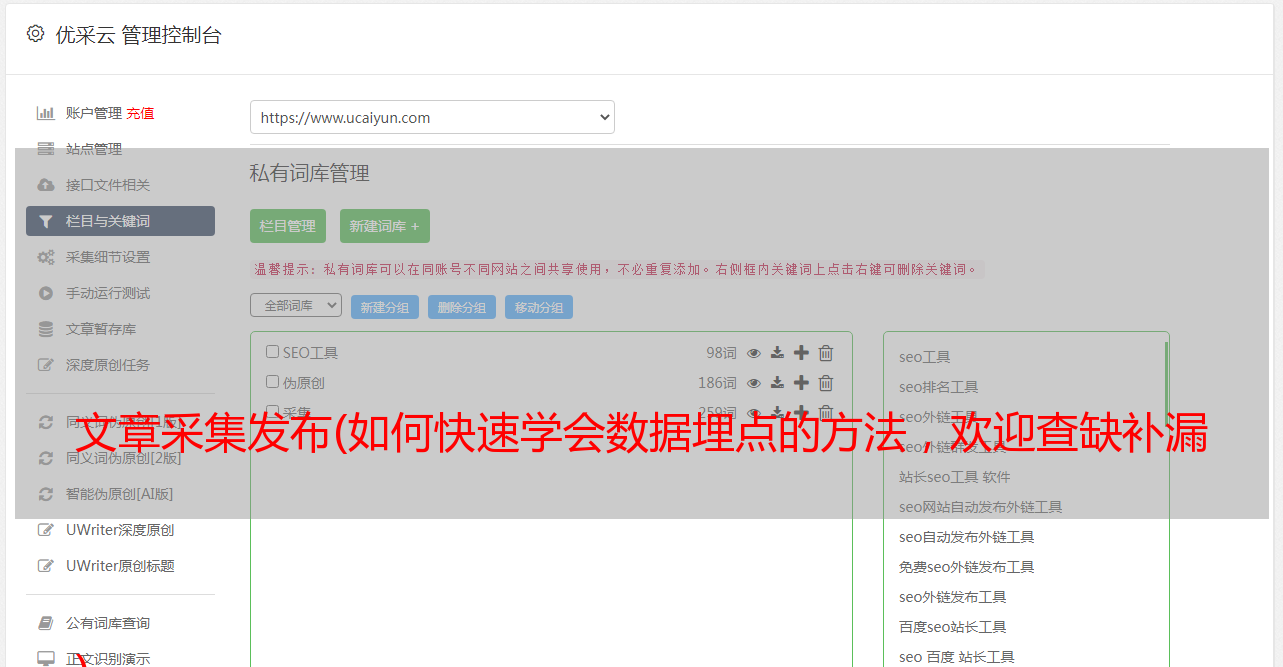Open 账户管理 in the sidebar
The height and width of the screenshot is (667, 1283).
click(x=94, y=113)
